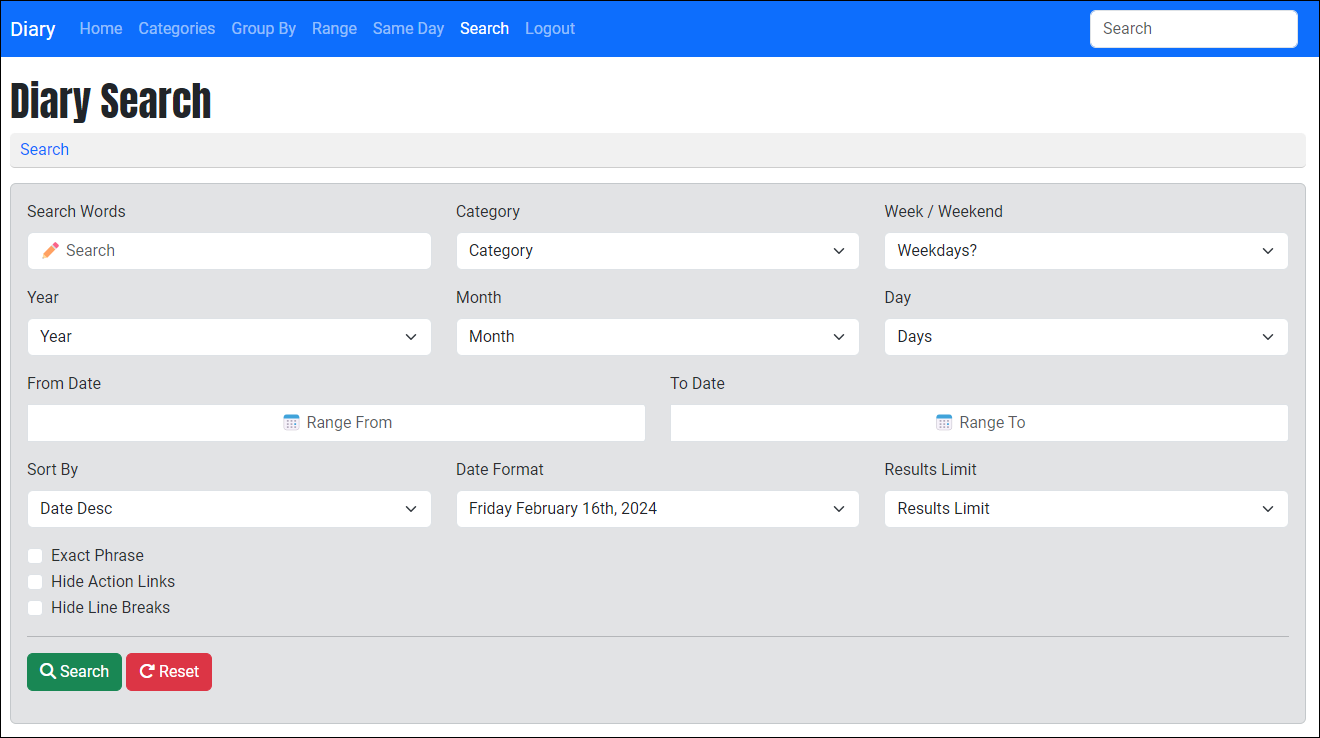1320x738 pixels.
Task: Choose a value from Month dropdown
Action: (657, 337)
